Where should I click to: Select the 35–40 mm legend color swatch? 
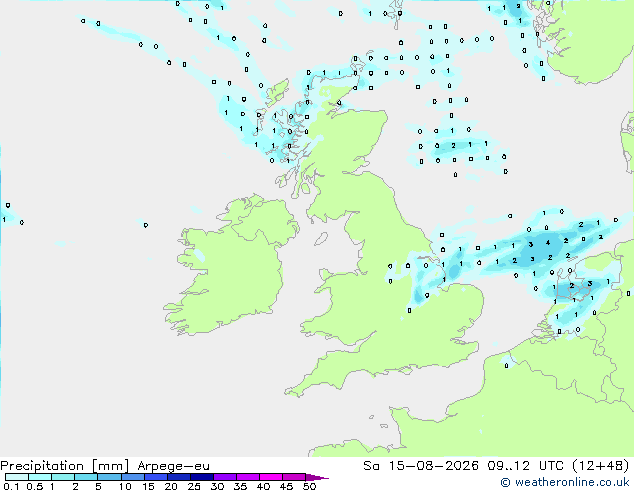(248, 477)
